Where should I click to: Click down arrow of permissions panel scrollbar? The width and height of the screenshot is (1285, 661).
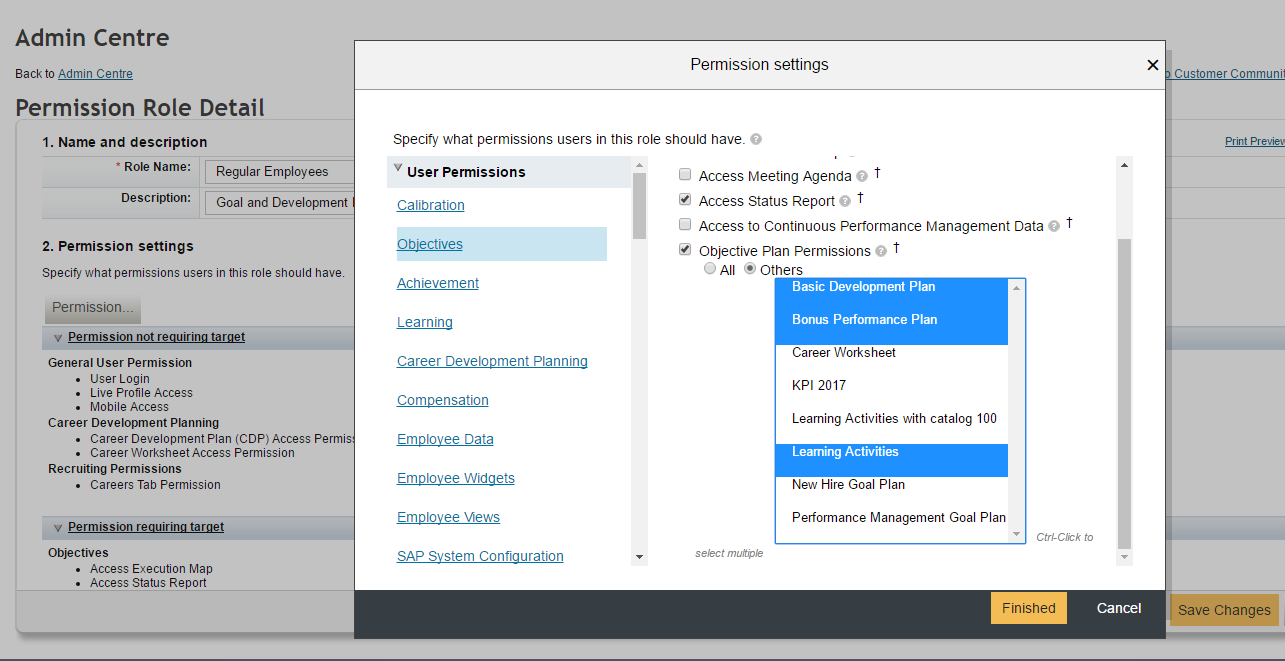coord(1124,557)
